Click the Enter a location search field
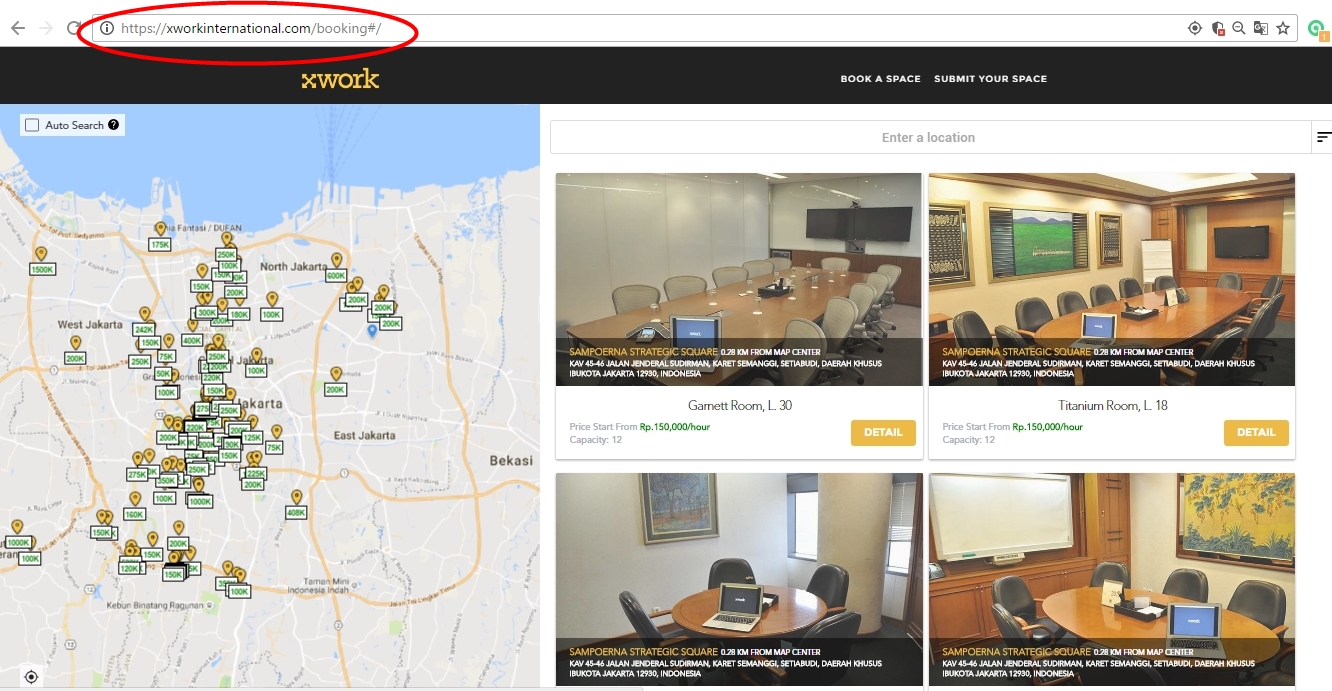The image size is (1332, 691). click(928, 138)
